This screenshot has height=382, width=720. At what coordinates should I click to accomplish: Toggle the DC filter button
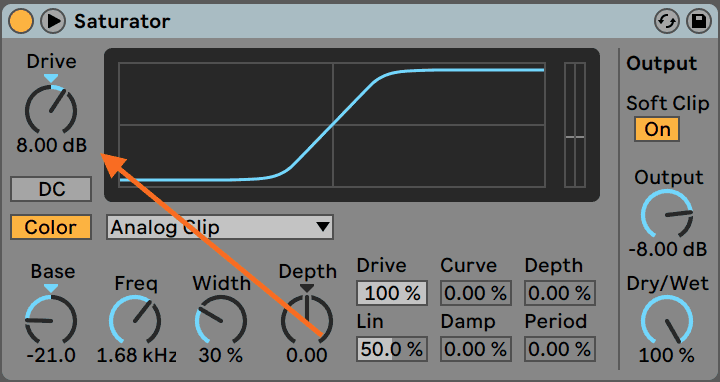tap(51, 189)
